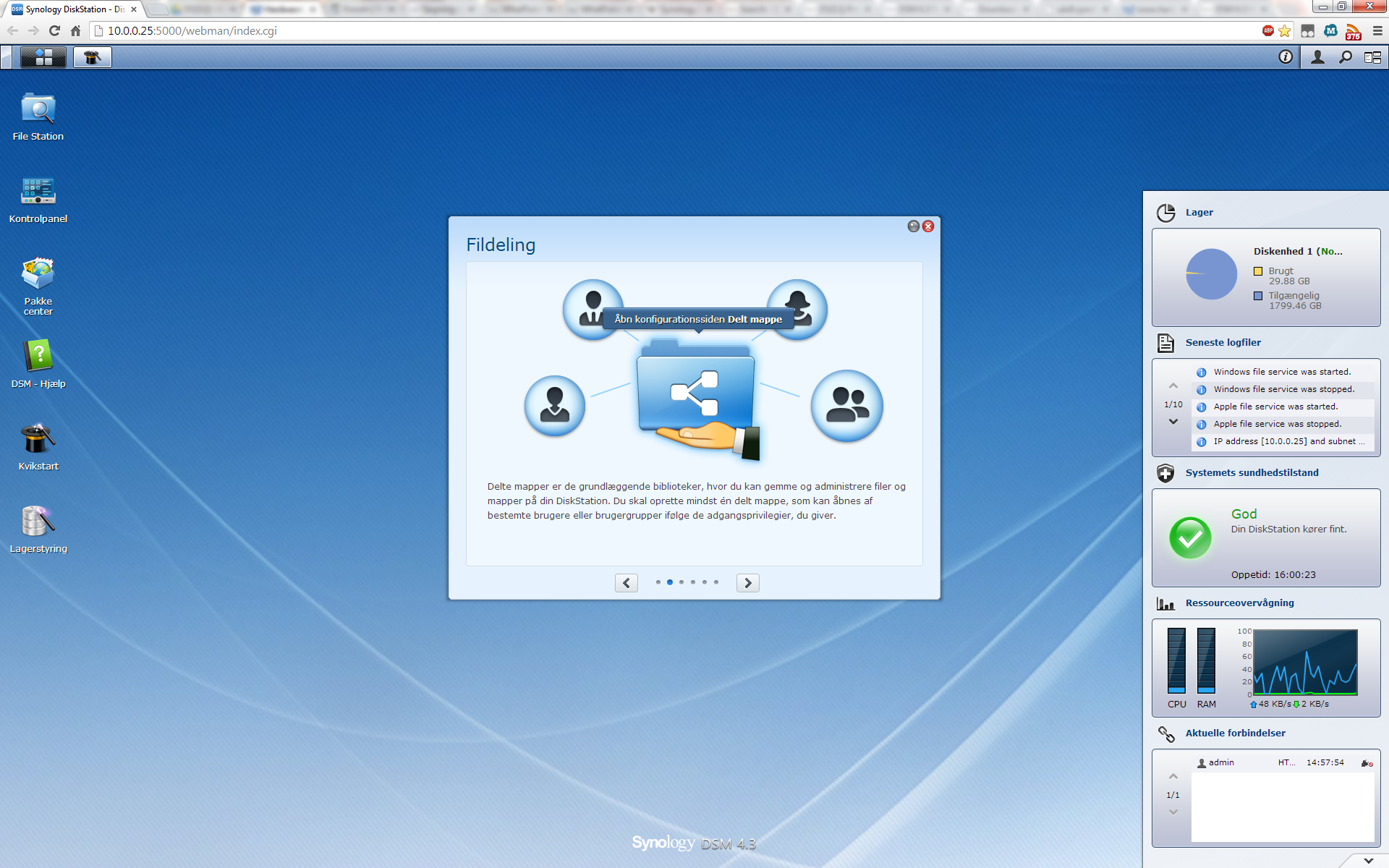Select Kvikstart taskbar item

pyautogui.click(x=93, y=57)
